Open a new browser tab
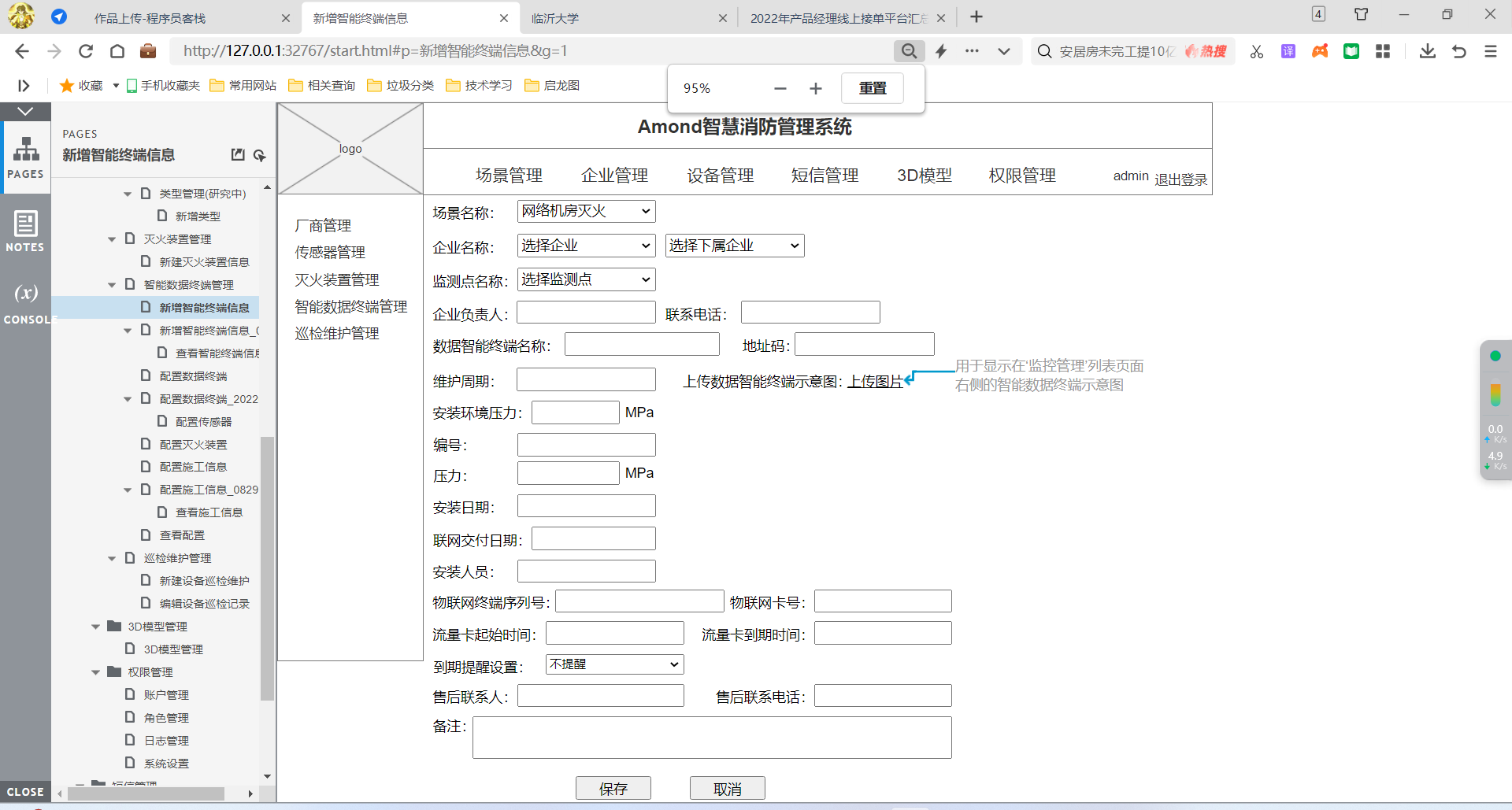The height and width of the screenshot is (810, 1512). click(x=976, y=17)
